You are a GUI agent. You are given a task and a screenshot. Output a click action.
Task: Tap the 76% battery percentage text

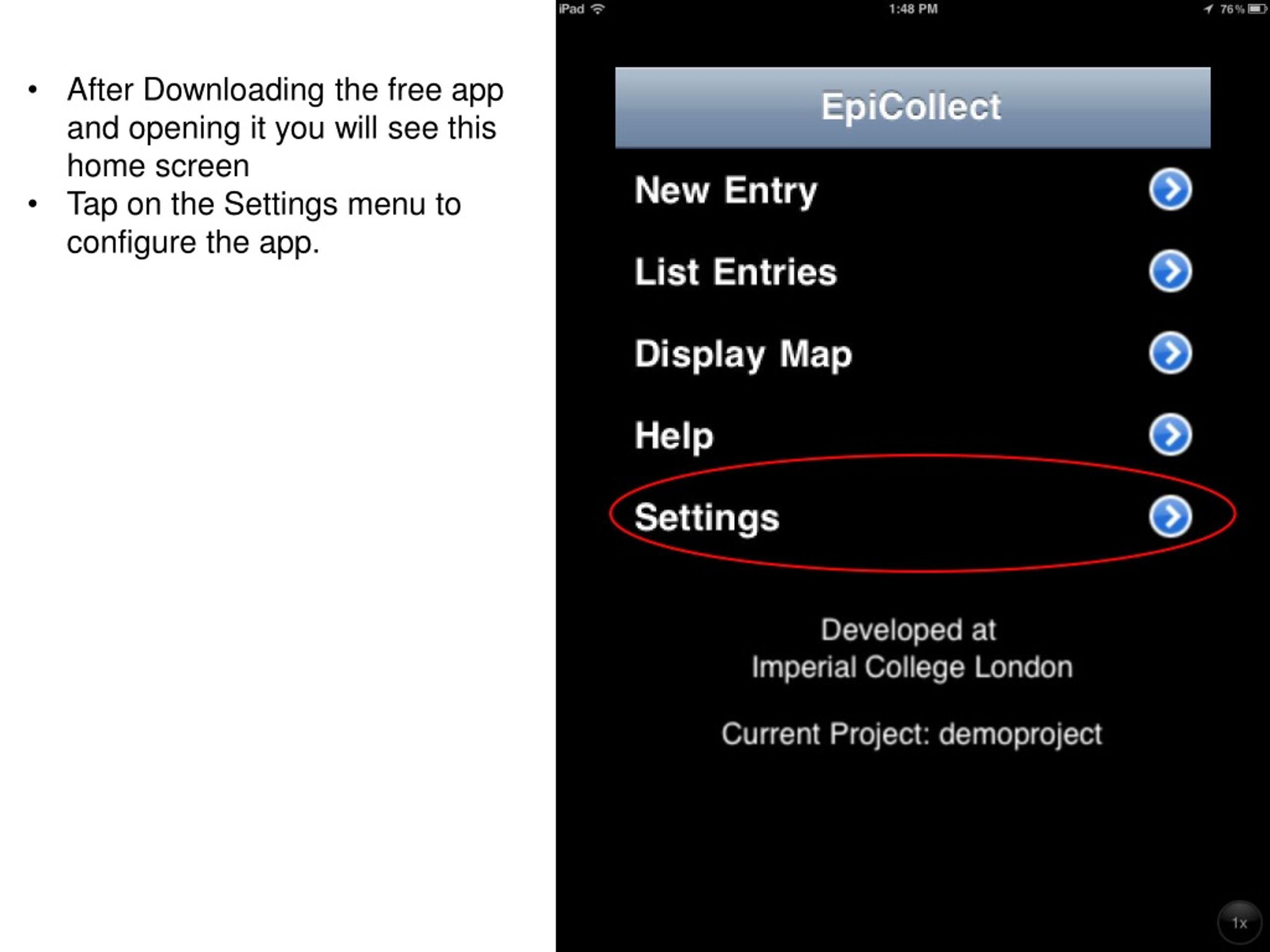click(1232, 9)
